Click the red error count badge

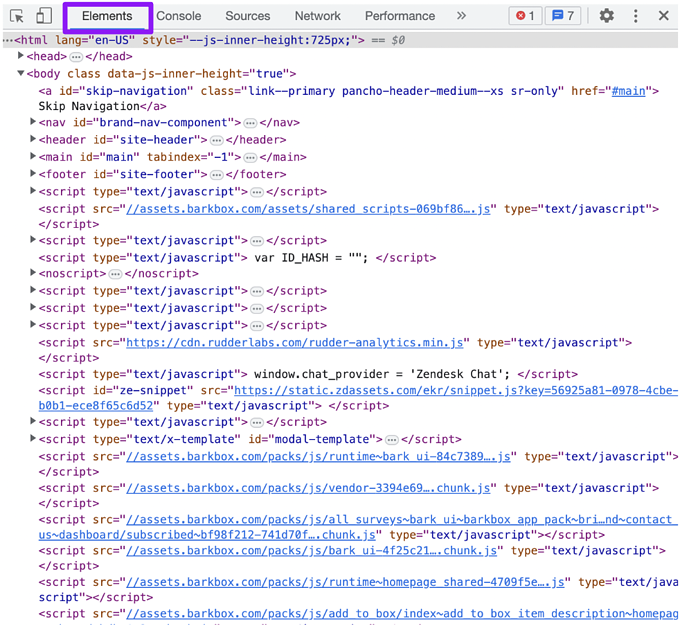(x=524, y=16)
